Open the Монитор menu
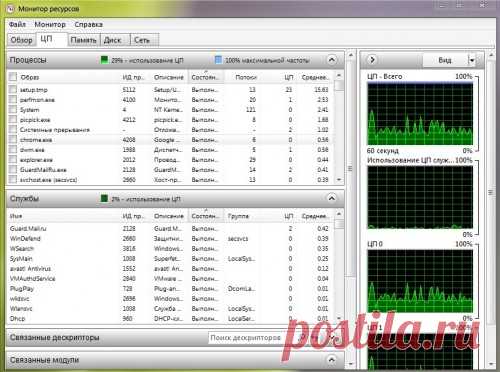Viewport: 500px width, 372px height. [50, 24]
